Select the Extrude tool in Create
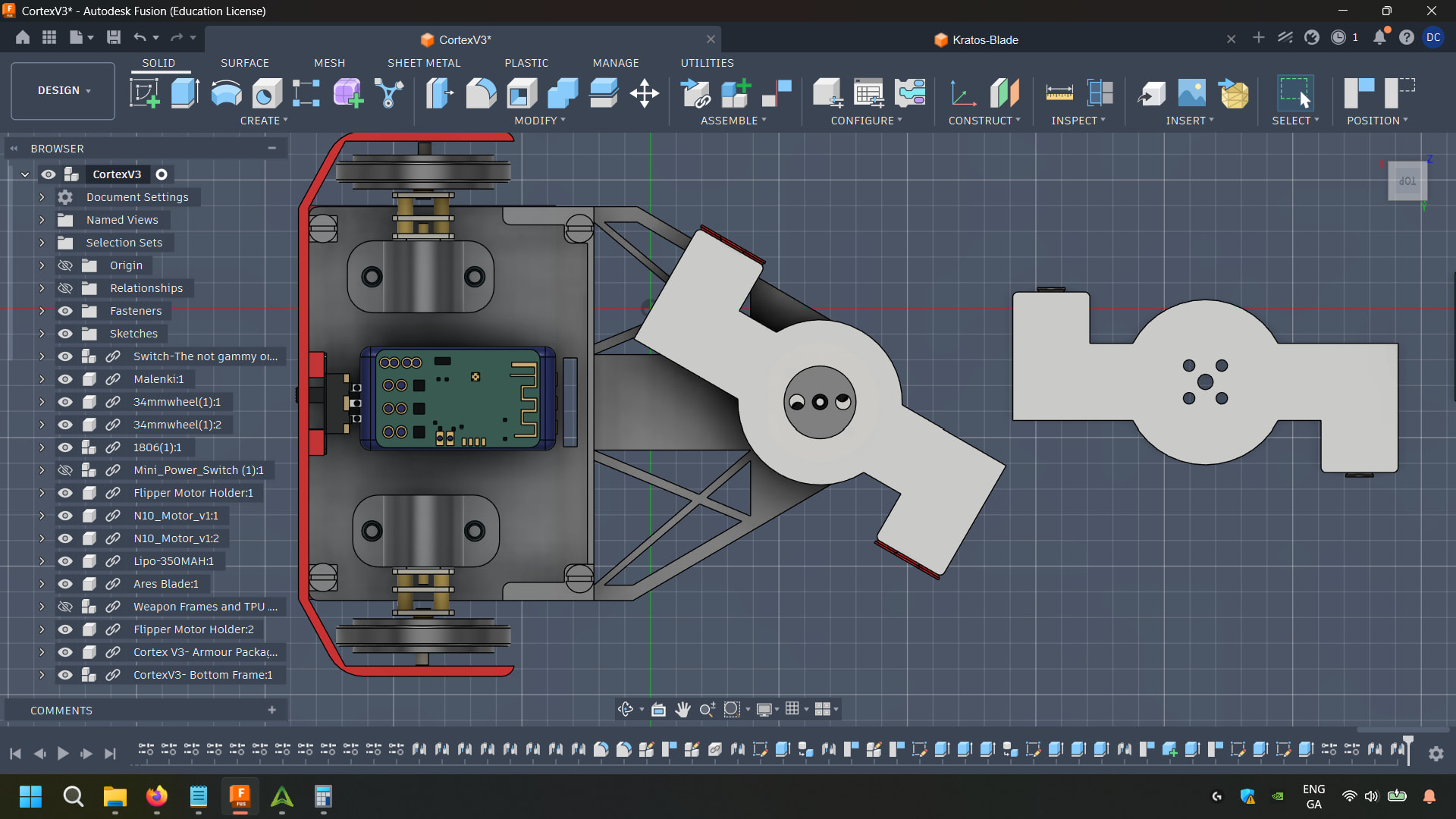Screen dimensions: 1456x819 (185, 93)
